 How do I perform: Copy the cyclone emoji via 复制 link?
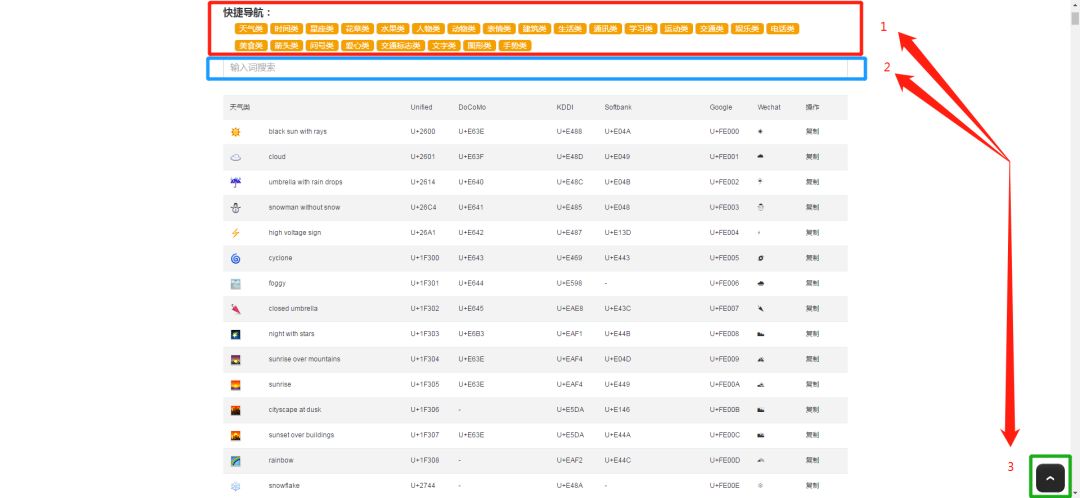point(812,258)
